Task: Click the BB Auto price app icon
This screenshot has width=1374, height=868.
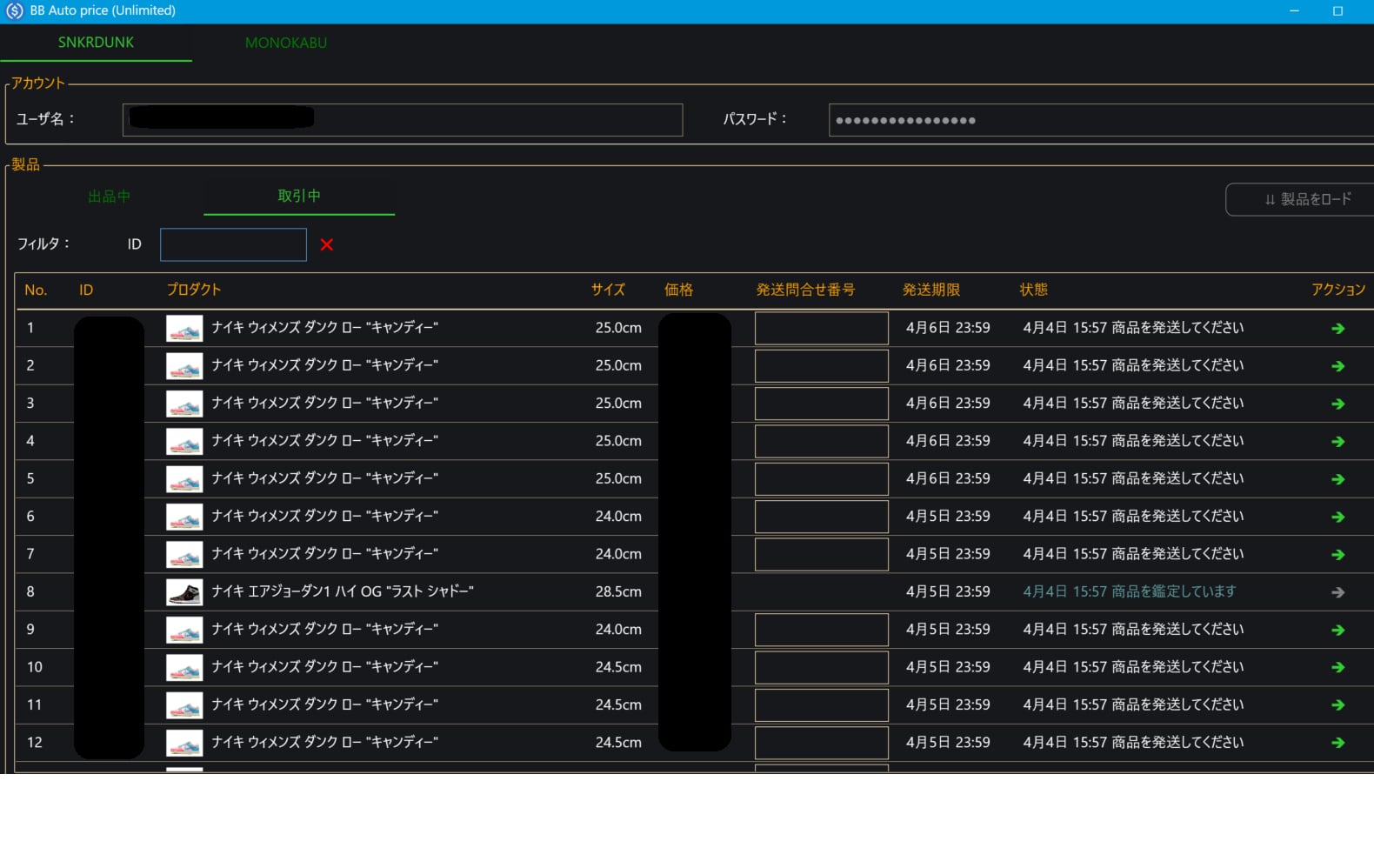Action: 15,11
